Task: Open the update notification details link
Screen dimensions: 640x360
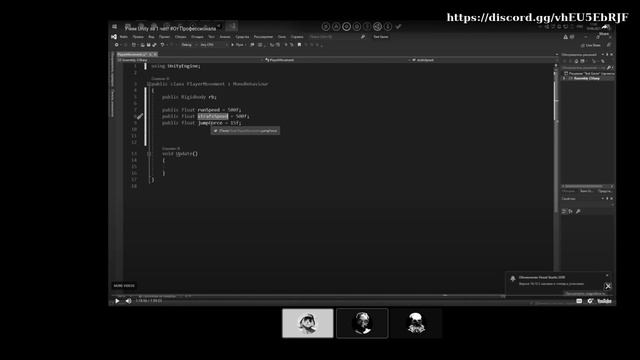Action: pyautogui.click(x=585, y=293)
